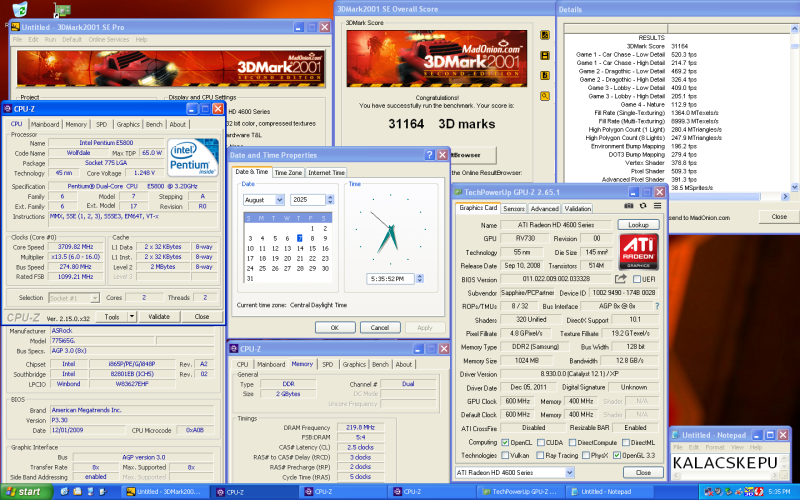800x500 pixels.
Task: Open the Bench tab in front CPU-Z window
Action: pyautogui.click(x=154, y=124)
